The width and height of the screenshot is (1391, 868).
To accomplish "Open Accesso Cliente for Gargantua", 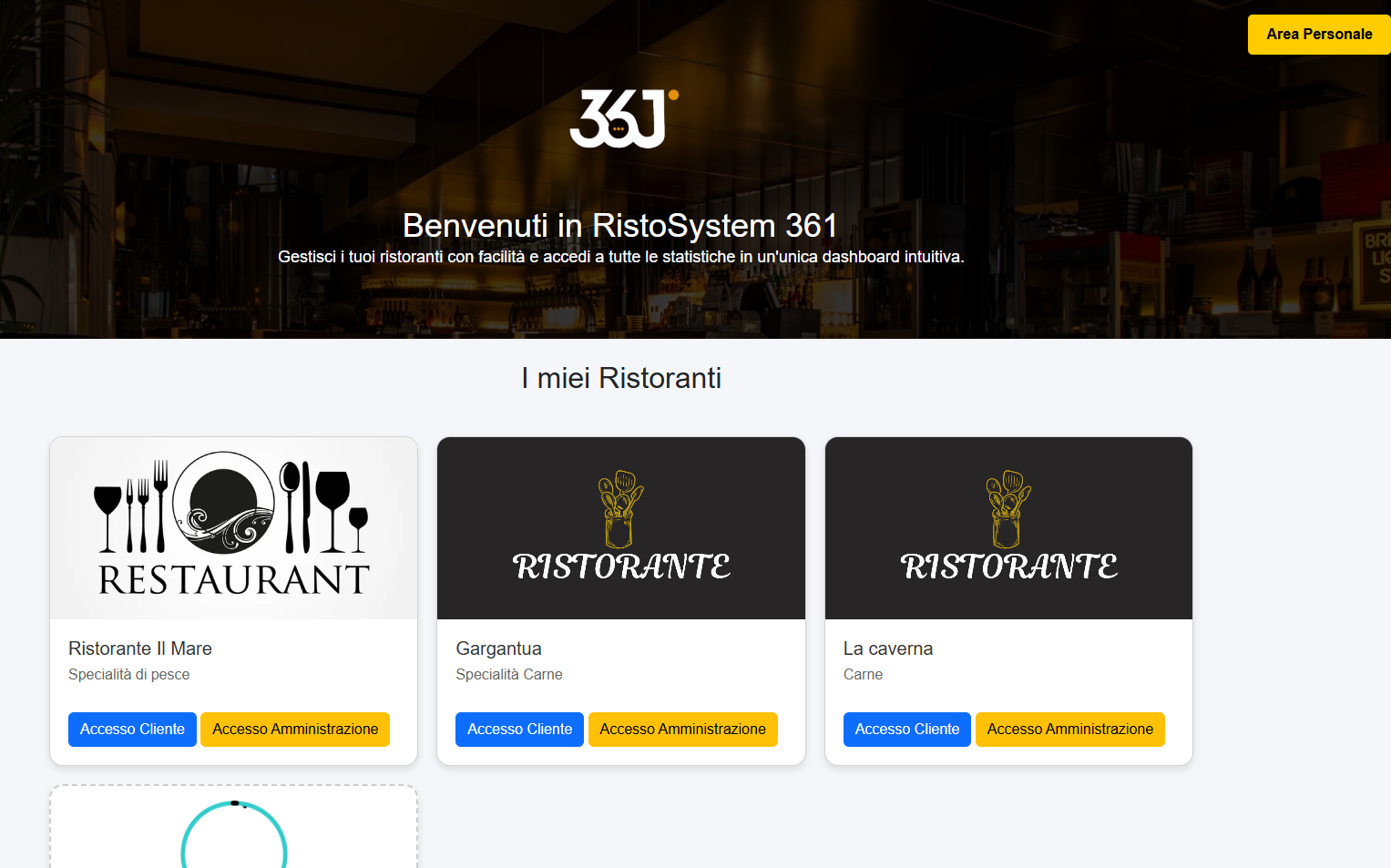I will pos(519,729).
